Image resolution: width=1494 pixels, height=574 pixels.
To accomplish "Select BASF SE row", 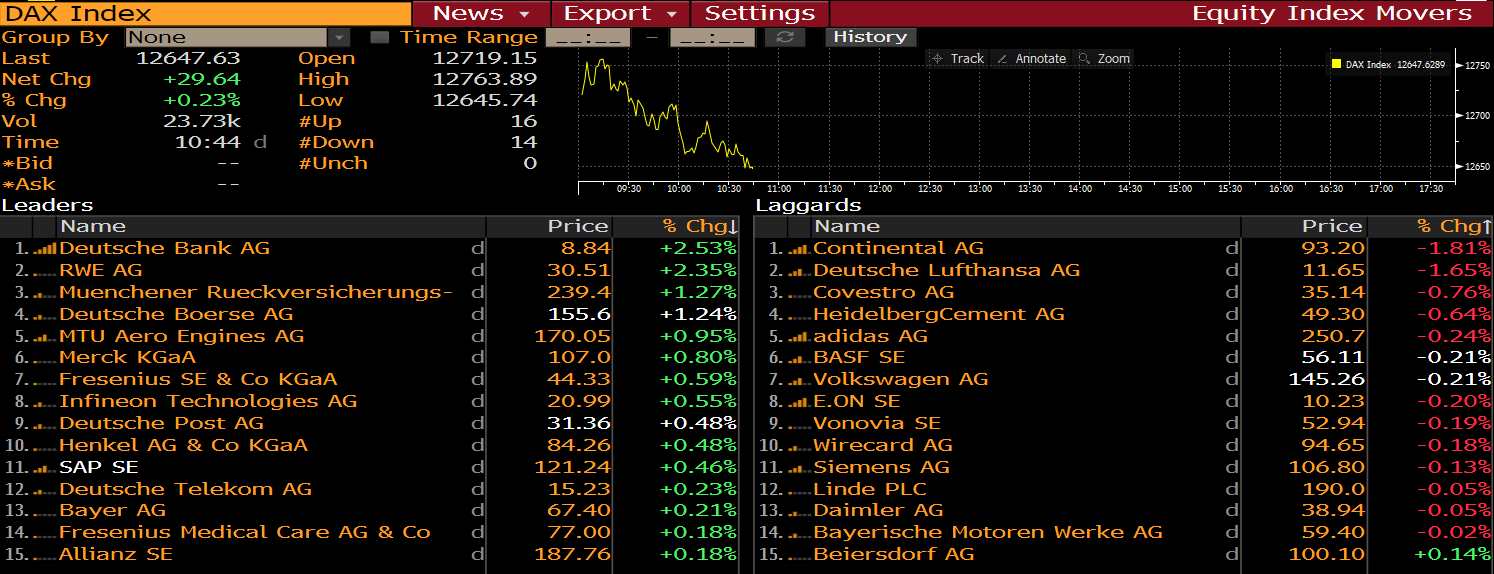I will (1124, 357).
